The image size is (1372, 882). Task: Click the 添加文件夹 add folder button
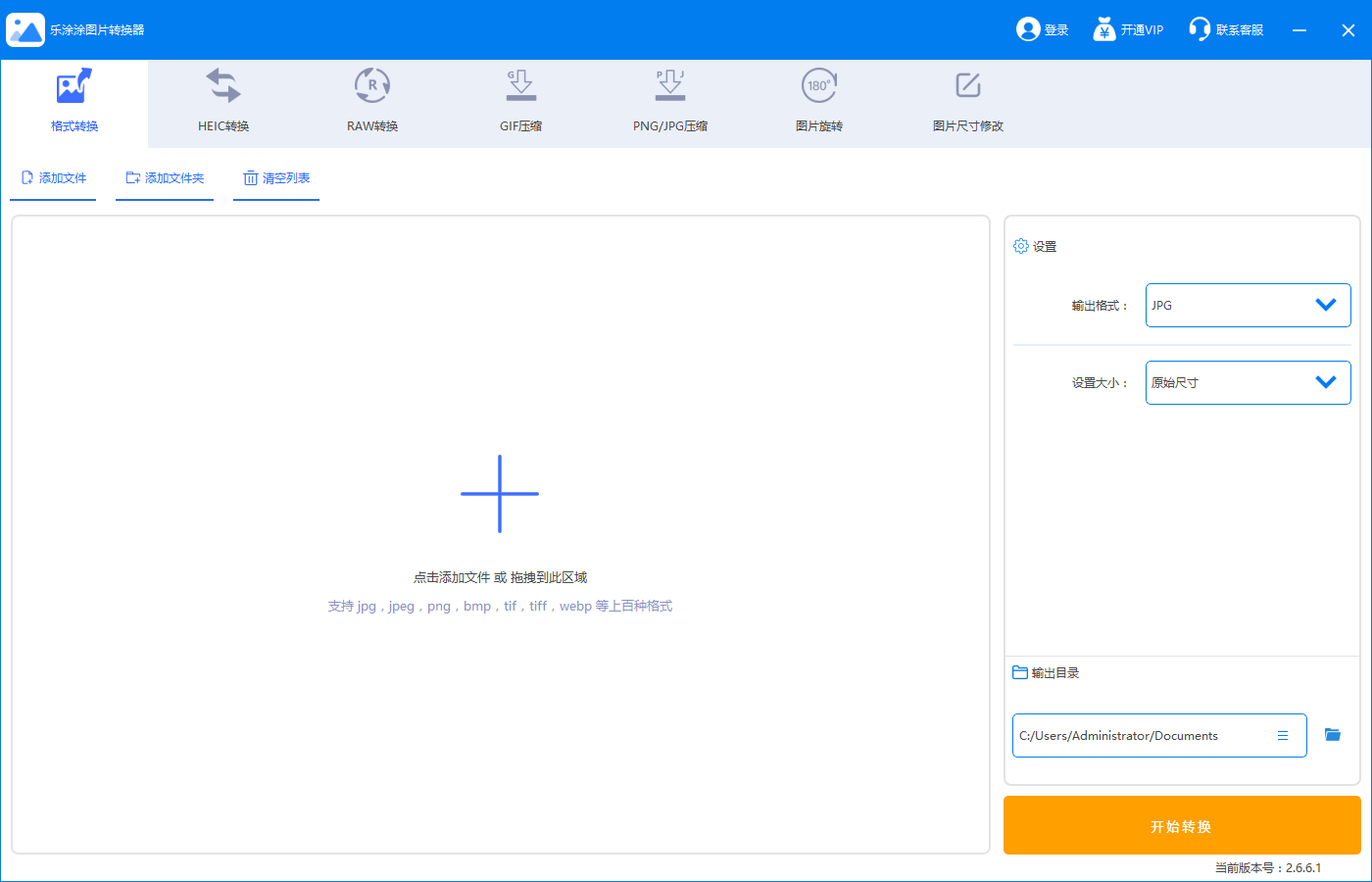click(165, 178)
